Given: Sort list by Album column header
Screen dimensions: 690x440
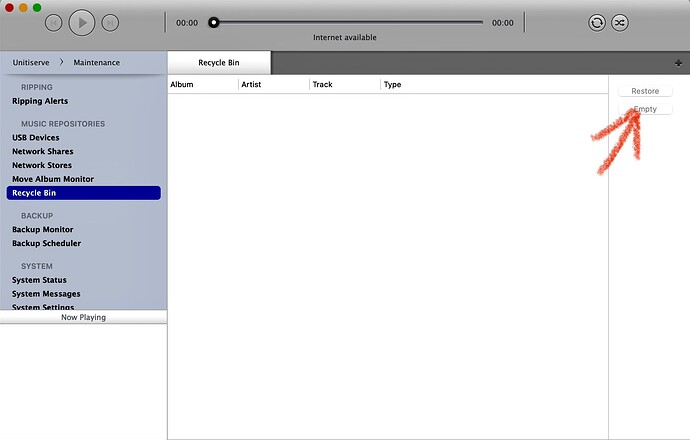Looking at the screenshot, I should [x=182, y=85].
